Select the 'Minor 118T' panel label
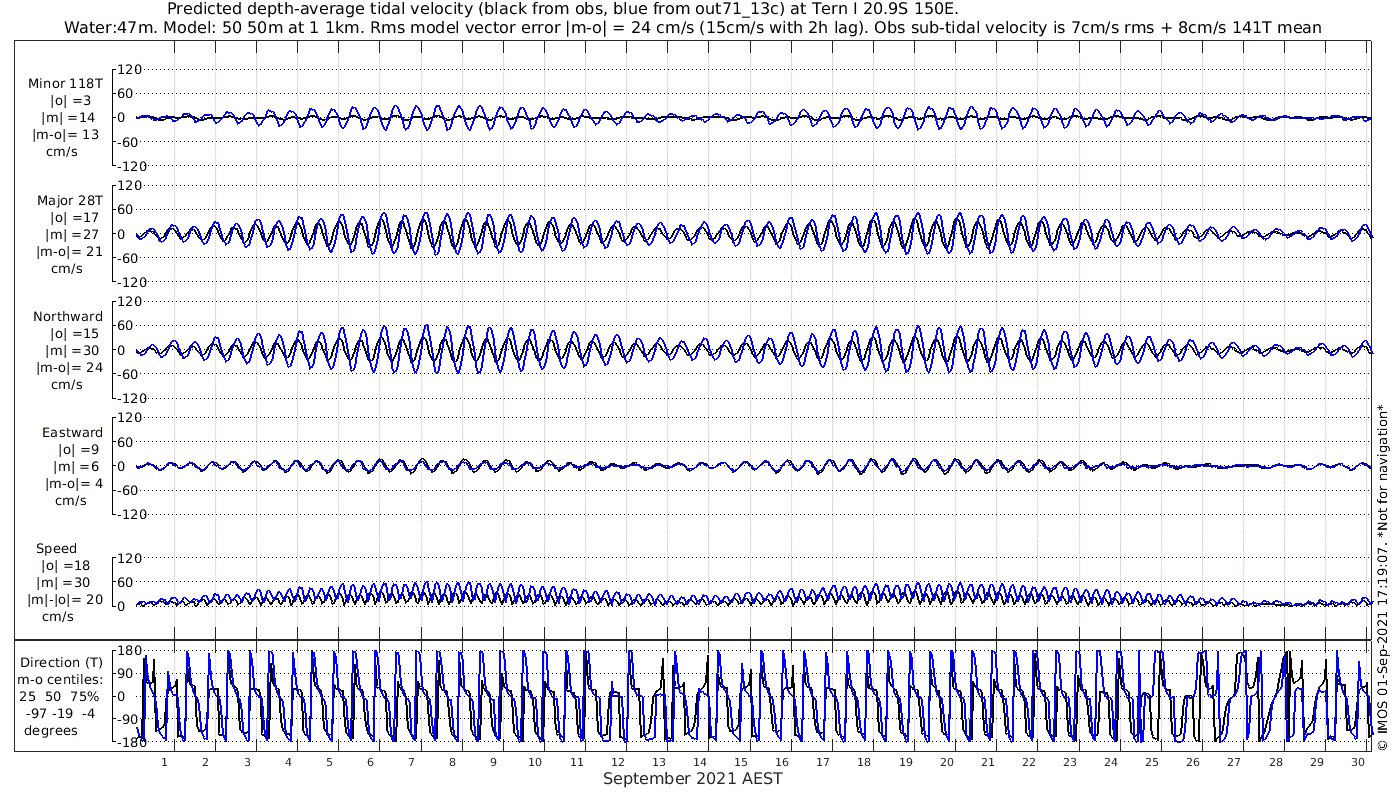Screen dimensions: 1400x800 [66, 84]
